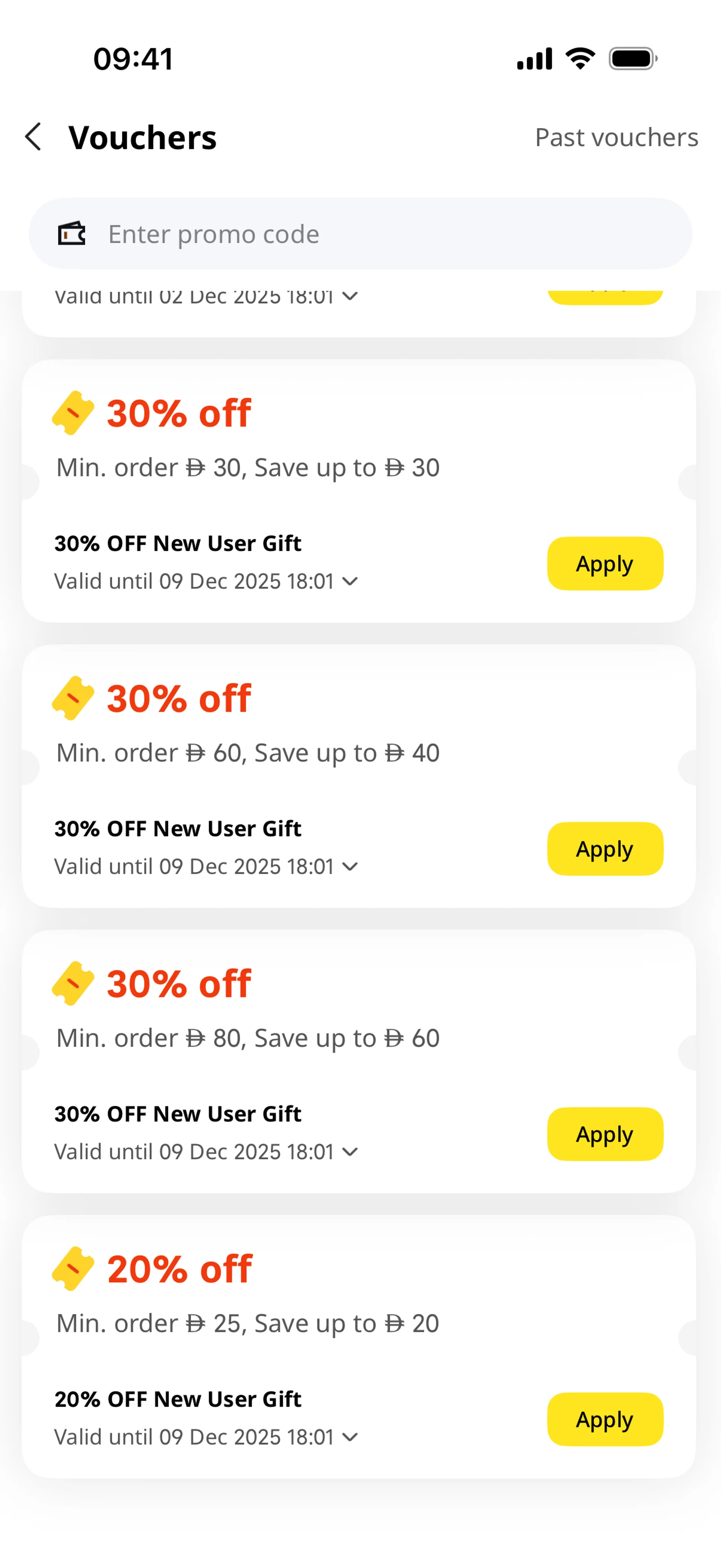Expand validity details on Min. order 30 voucher
The width and height of the screenshot is (721, 1568).
(x=350, y=581)
